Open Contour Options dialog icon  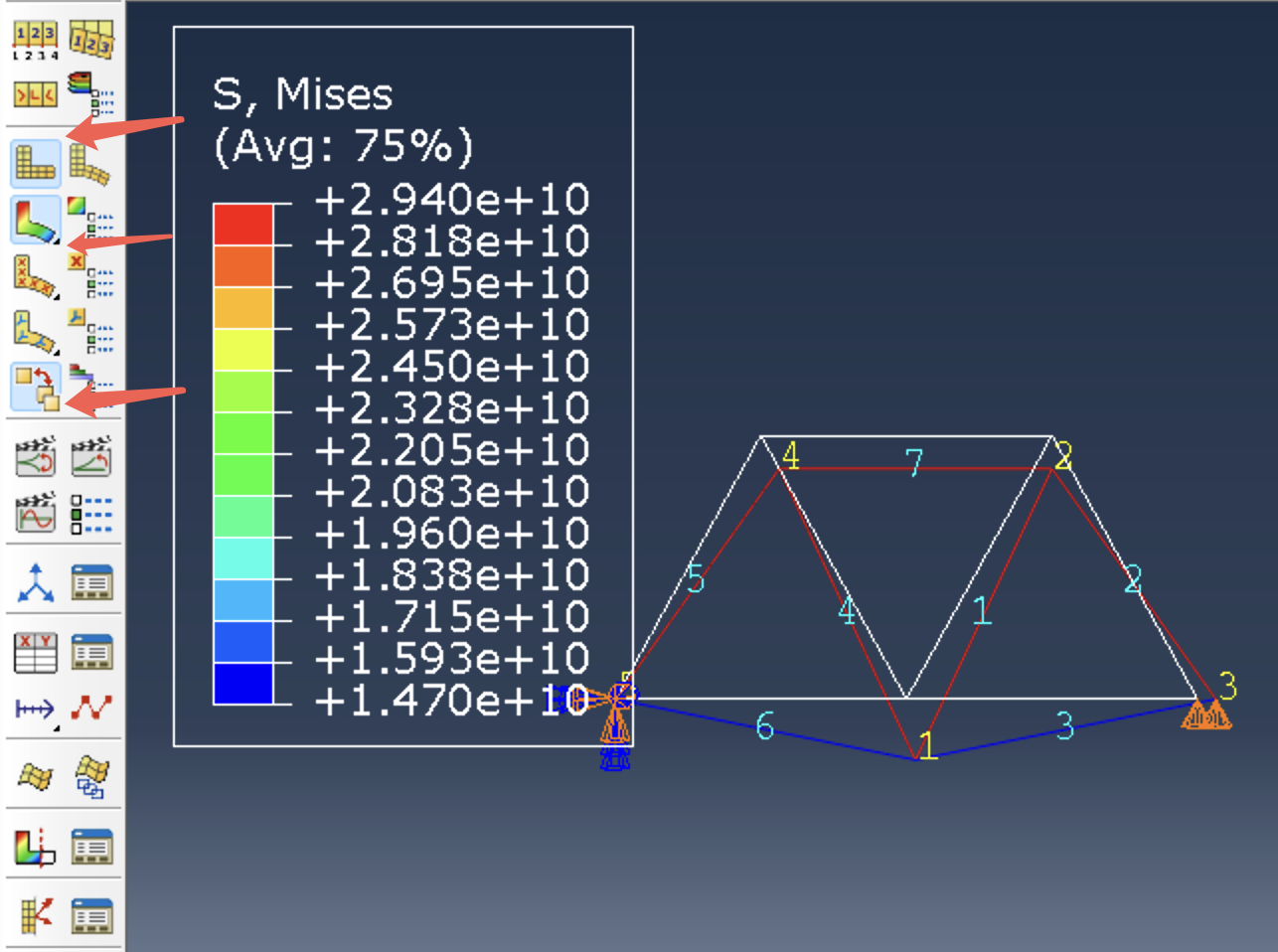coord(90,219)
